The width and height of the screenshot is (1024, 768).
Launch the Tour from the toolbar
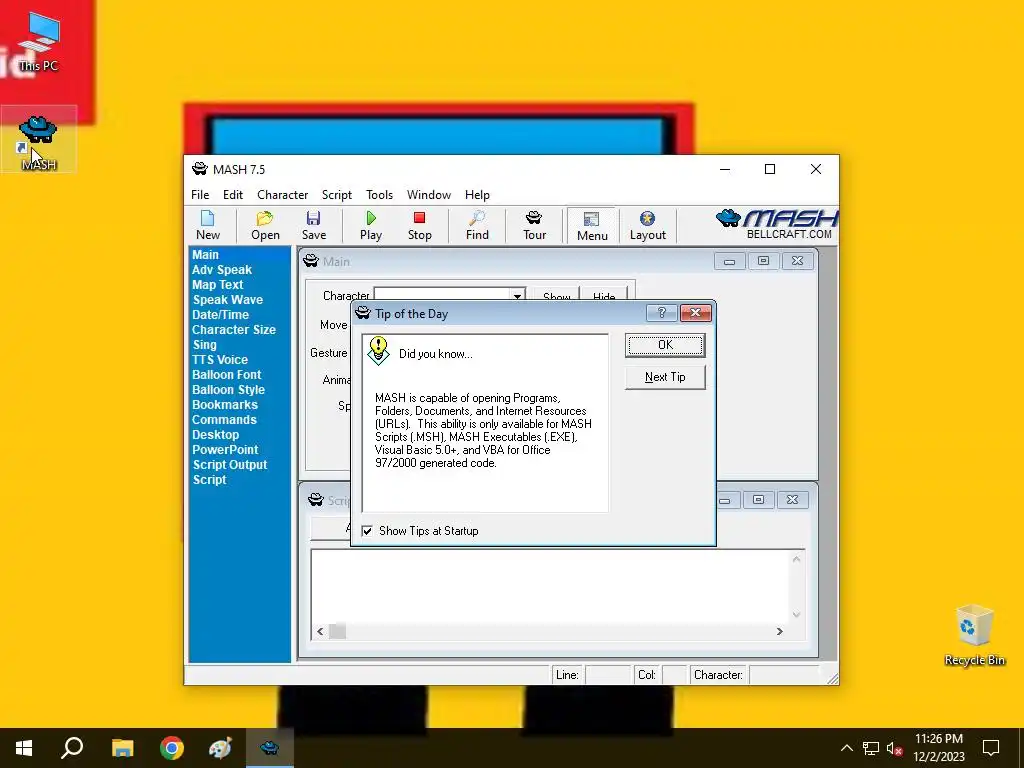coord(534,226)
